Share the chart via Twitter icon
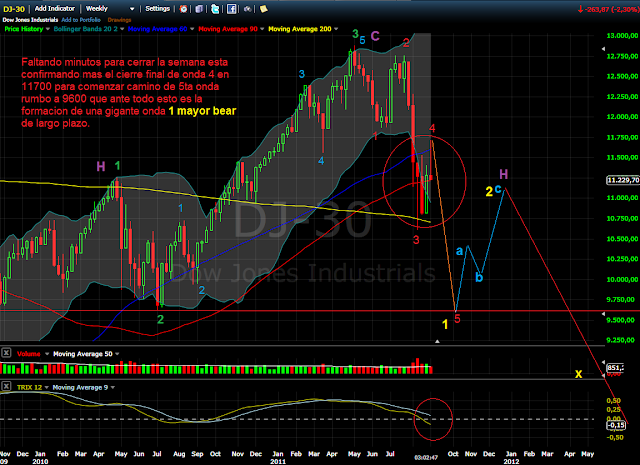The image size is (640, 465). (x=215, y=9)
